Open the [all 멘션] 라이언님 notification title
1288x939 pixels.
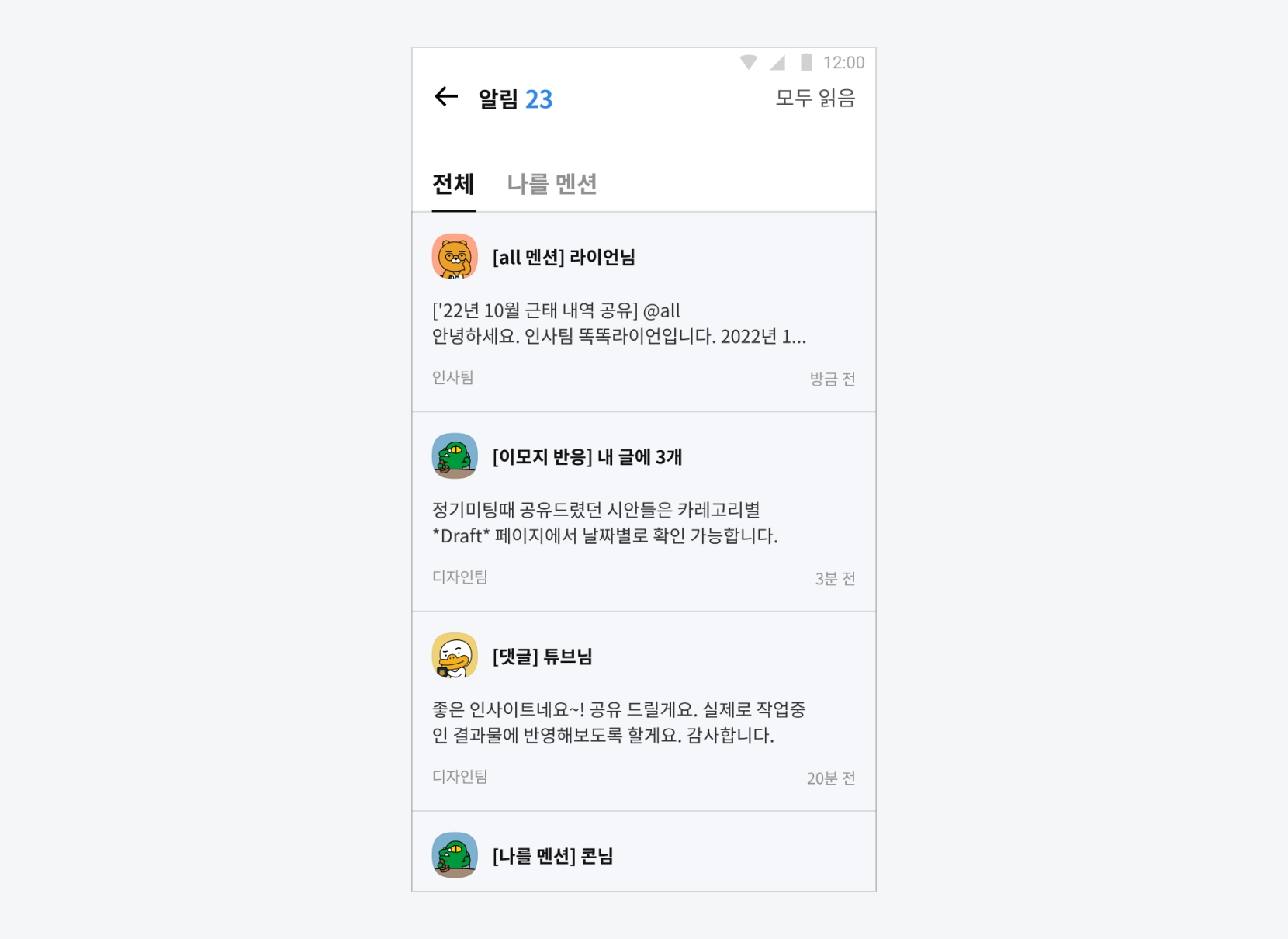(x=563, y=258)
